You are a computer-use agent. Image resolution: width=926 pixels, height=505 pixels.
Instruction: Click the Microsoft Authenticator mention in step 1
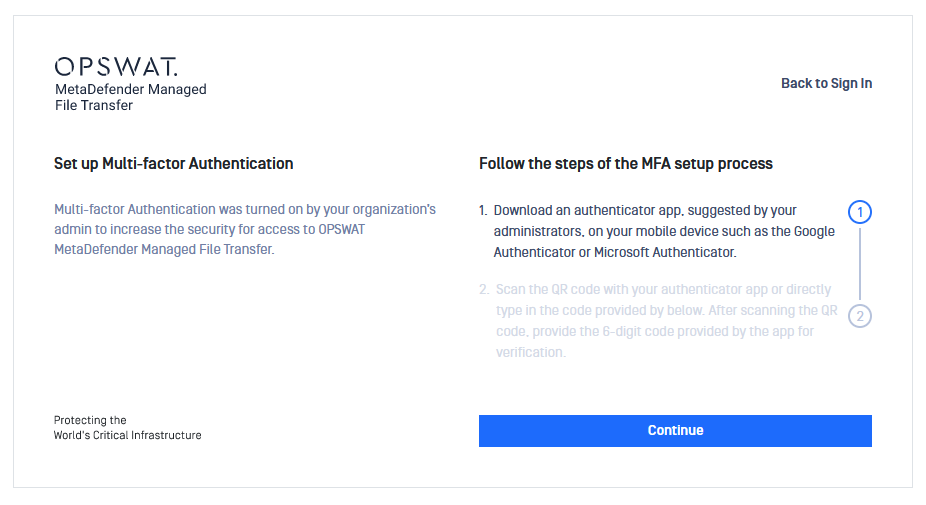[x=664, y=252]
